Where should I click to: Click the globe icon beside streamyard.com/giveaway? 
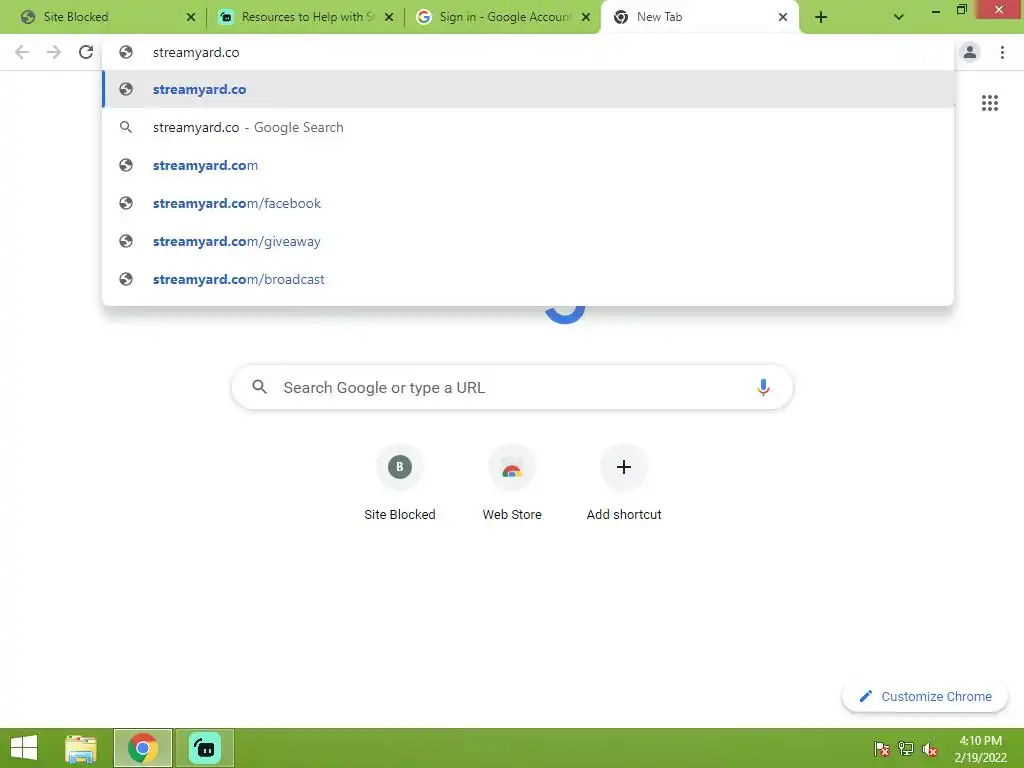pyautogui.click(x=126, y=241)
